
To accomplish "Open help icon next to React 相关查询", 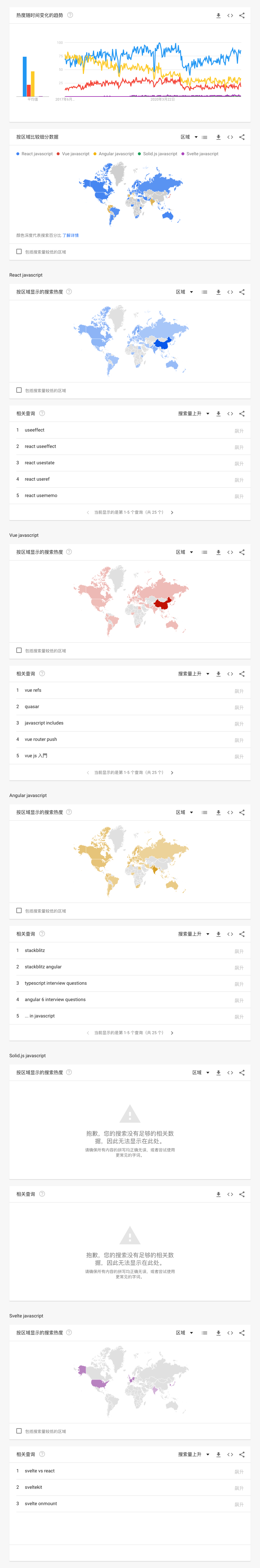I will pos(42,413).
